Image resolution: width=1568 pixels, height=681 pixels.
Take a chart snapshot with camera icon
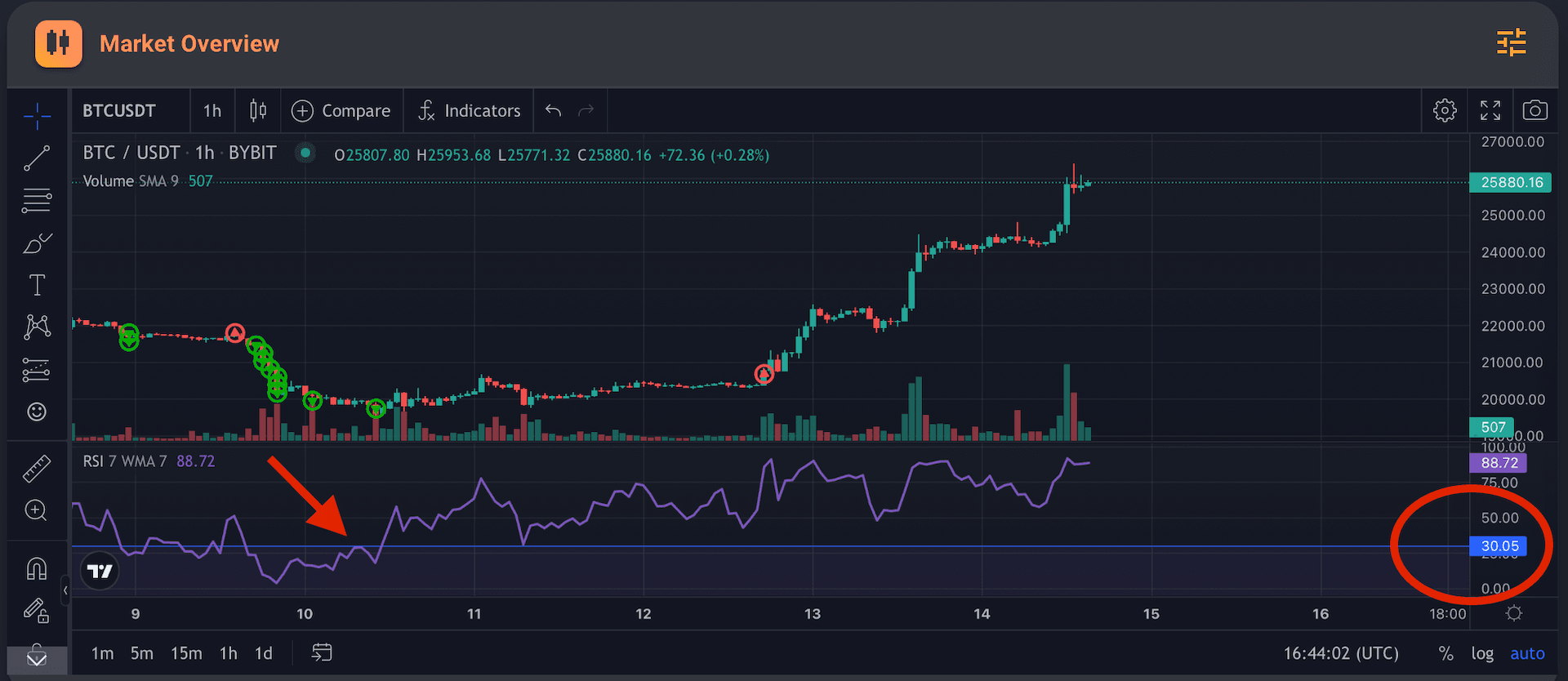click(x=1535, y=110)
